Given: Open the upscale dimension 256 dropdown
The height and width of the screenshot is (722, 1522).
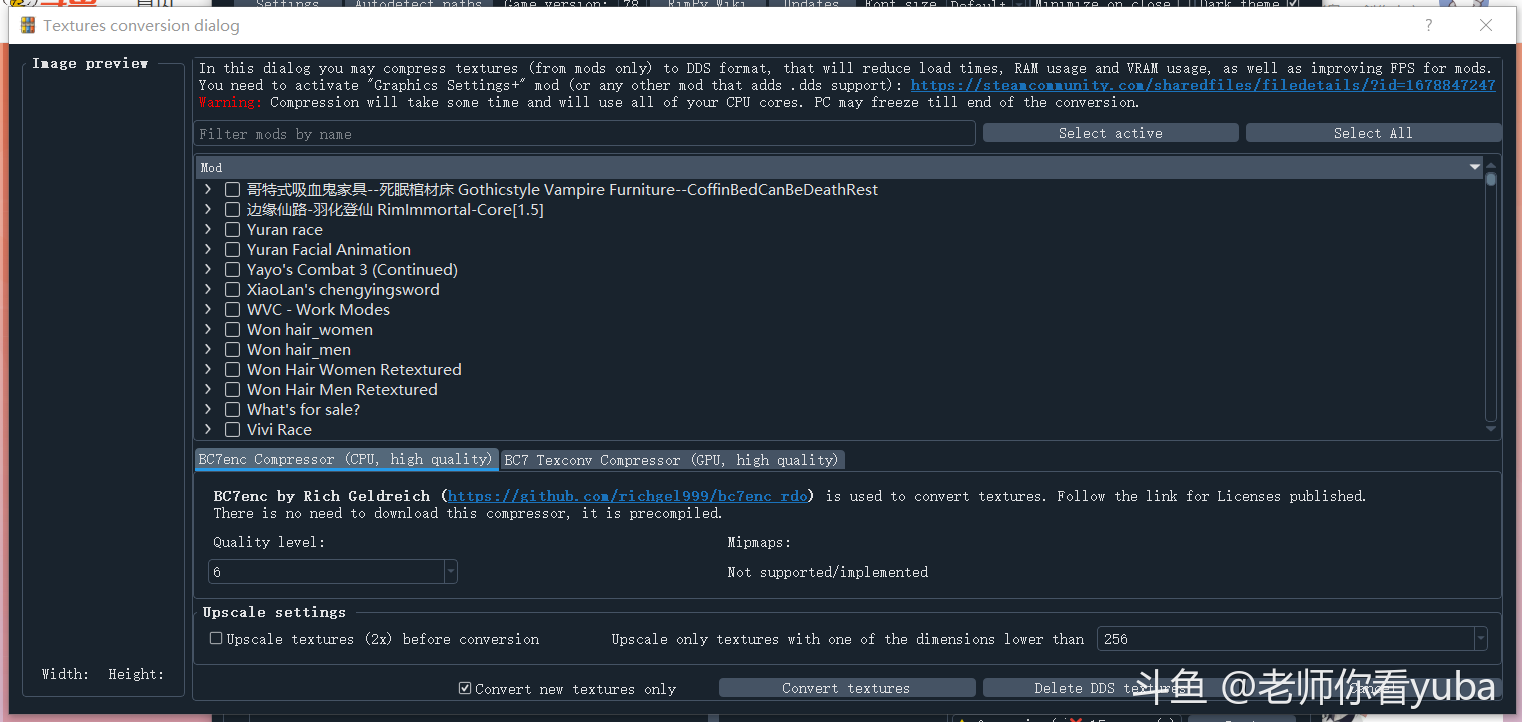Looking at the screenshot, I should 1481,639.
